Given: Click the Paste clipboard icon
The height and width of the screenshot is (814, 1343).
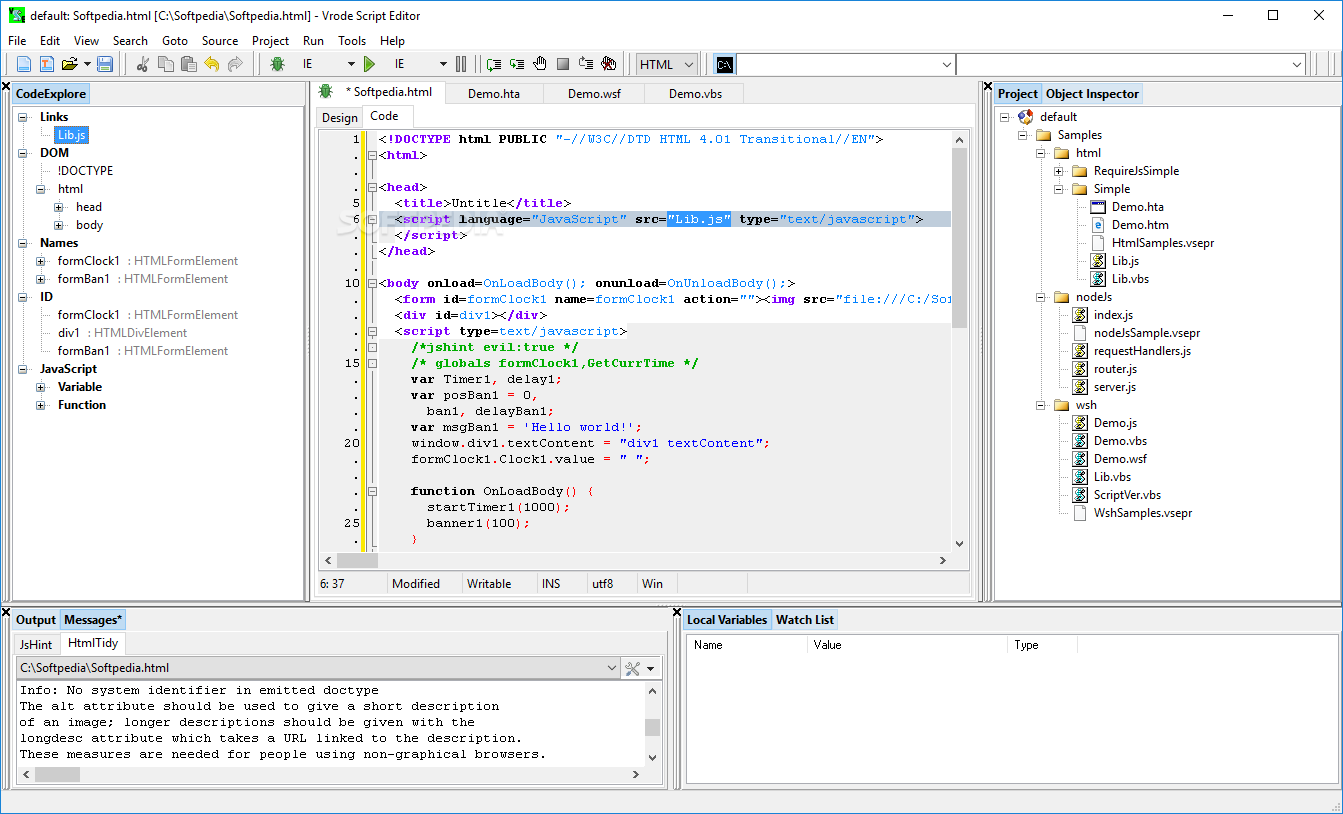Looking at the screenshot, I should click(x=189, y=64).
